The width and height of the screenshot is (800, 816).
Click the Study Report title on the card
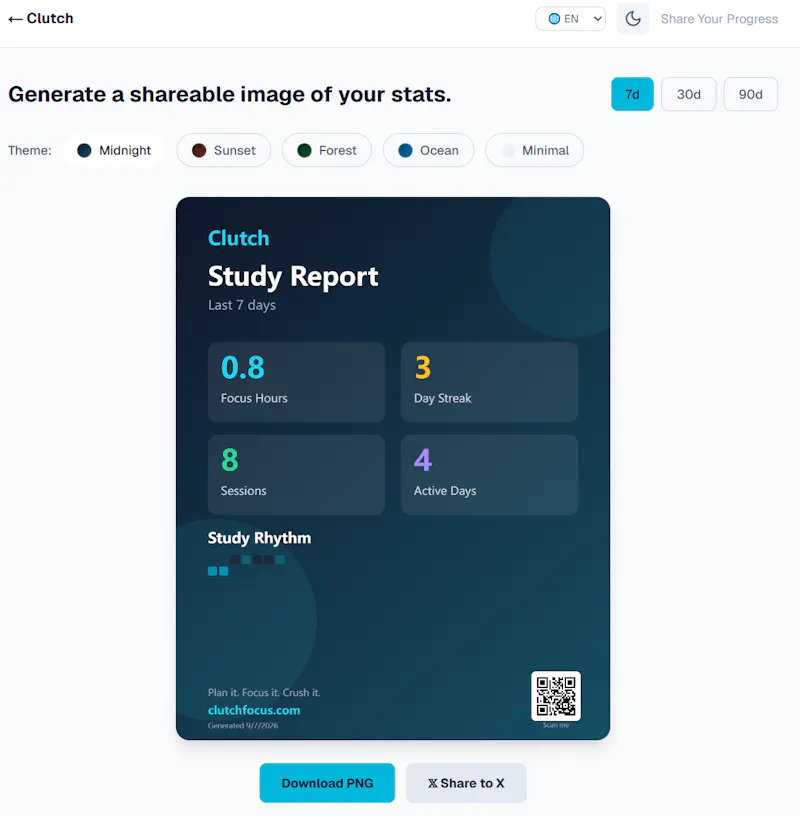point(293,276)
